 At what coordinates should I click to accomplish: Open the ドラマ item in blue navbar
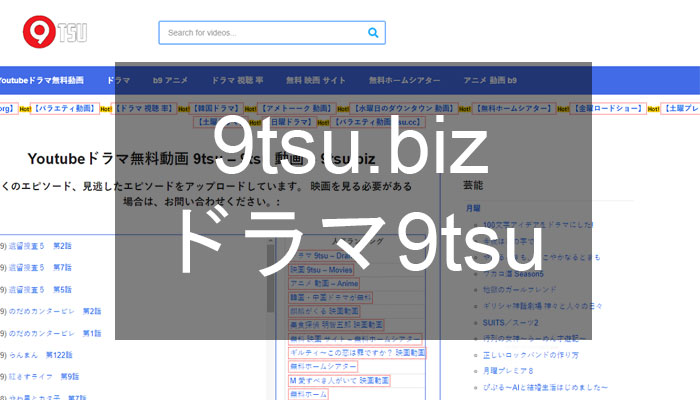coord(118,80)
